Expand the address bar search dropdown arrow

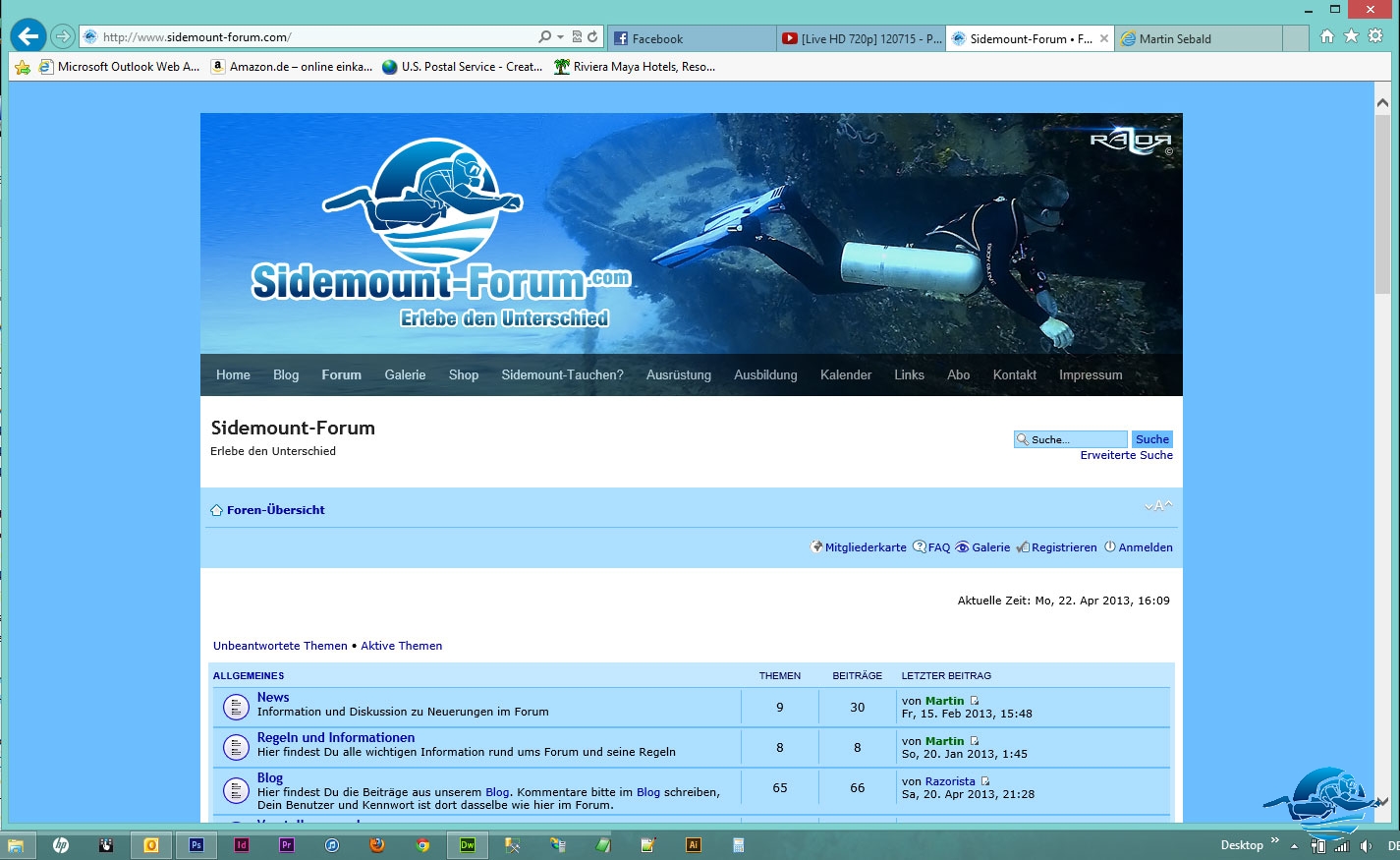[x=560, y=37]
